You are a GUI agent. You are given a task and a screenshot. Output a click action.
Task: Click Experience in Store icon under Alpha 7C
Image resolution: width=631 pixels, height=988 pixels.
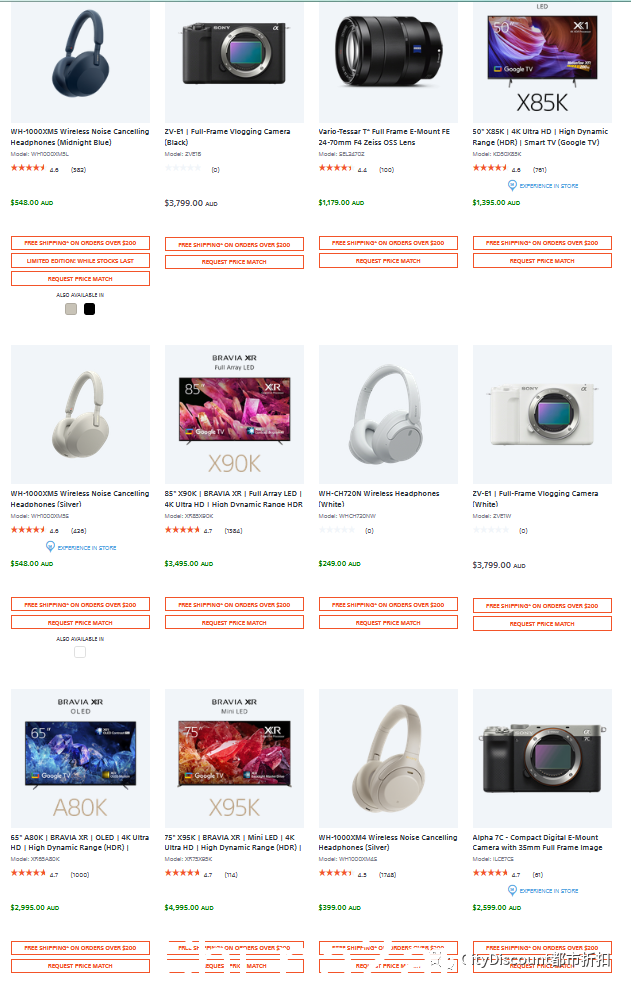(512, 890)
